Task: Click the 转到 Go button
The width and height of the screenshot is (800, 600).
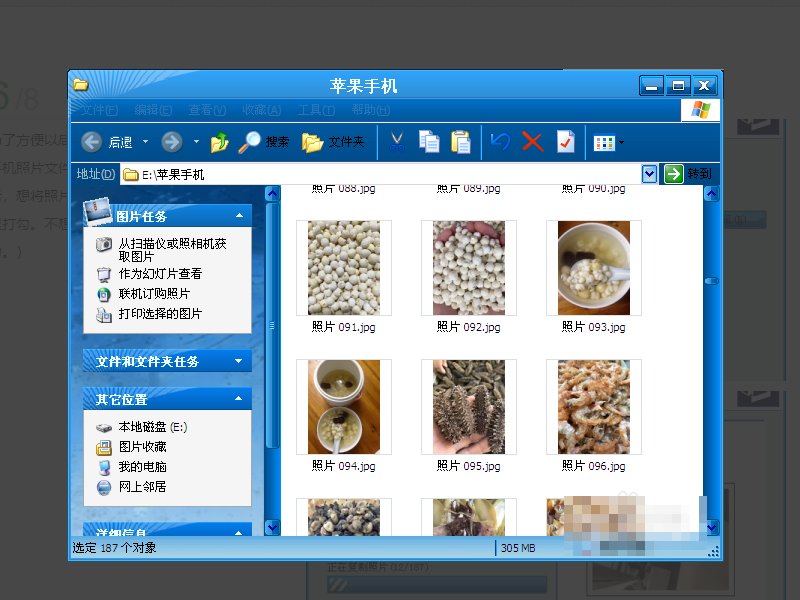Action: [x=689, y=174]
